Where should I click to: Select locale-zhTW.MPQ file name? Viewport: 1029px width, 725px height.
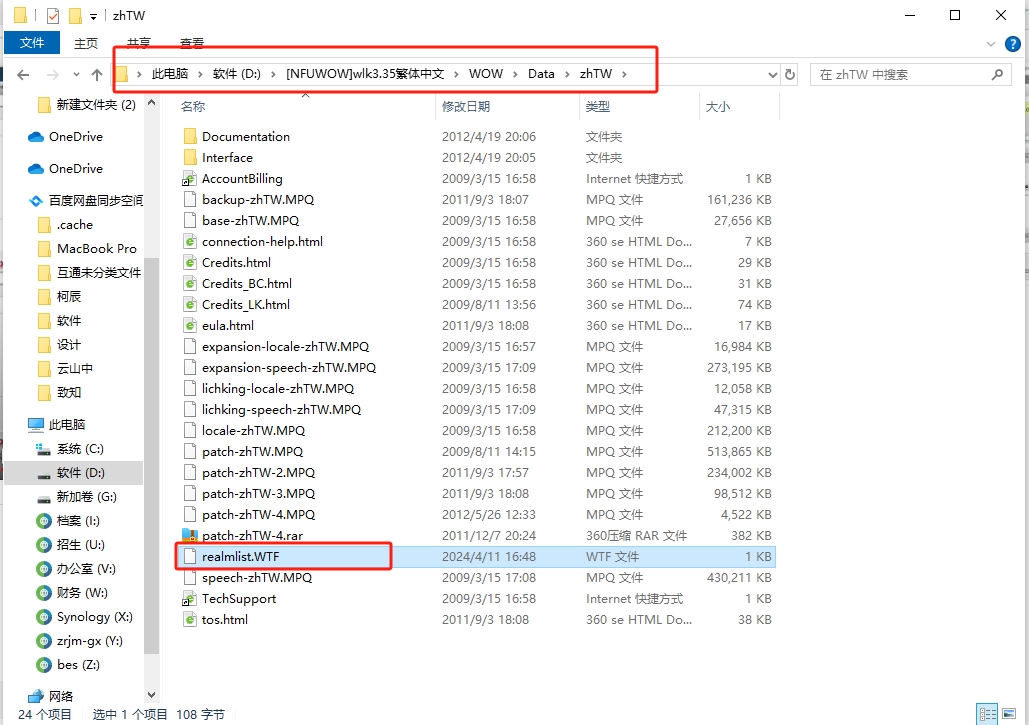(x=253, y=430)
